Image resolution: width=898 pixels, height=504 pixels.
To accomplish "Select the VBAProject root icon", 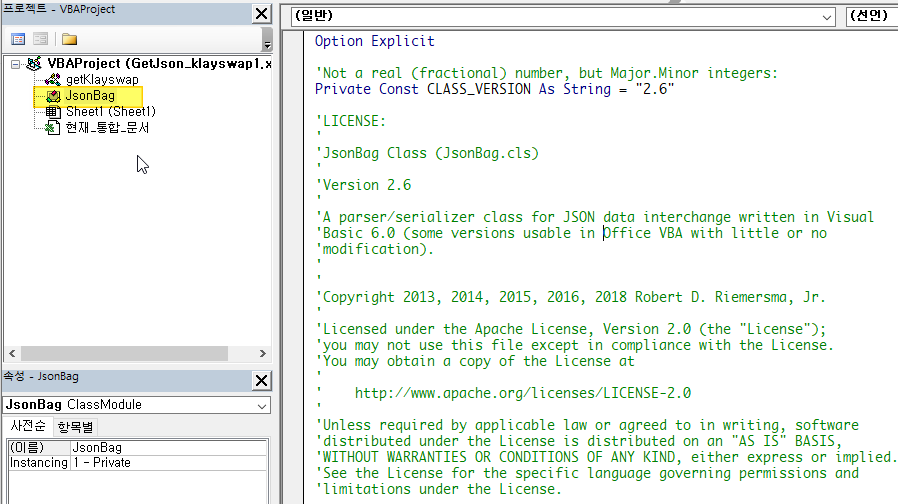I will click(x=34, y=64).
